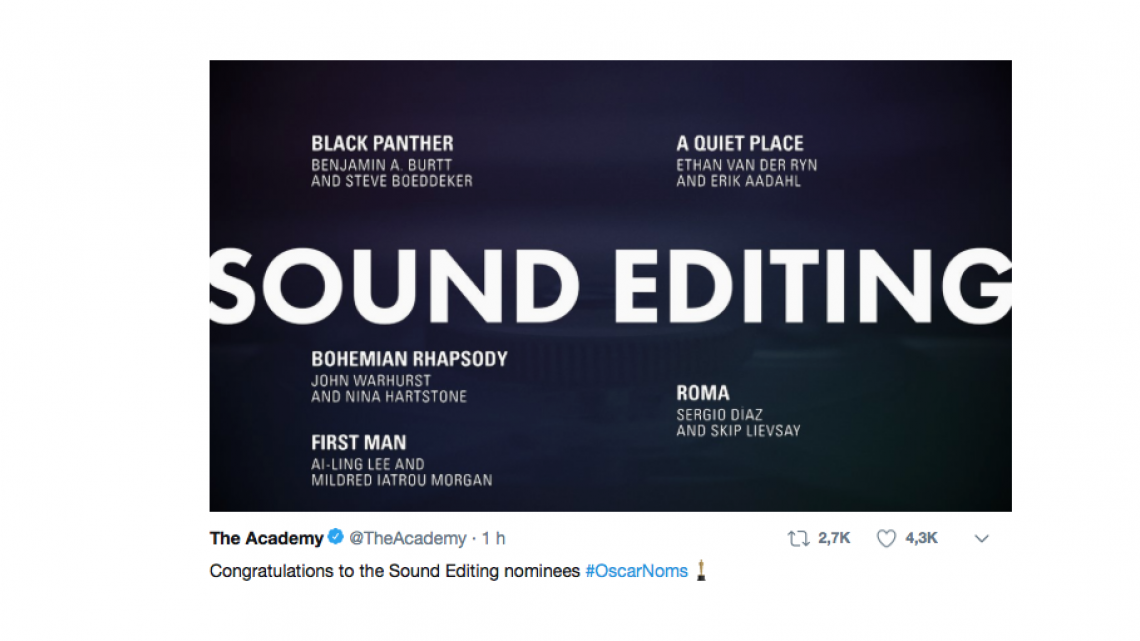
Task: Click the A QUIET PLACE title
Action: pyautogui.click(x=740, y=143)
